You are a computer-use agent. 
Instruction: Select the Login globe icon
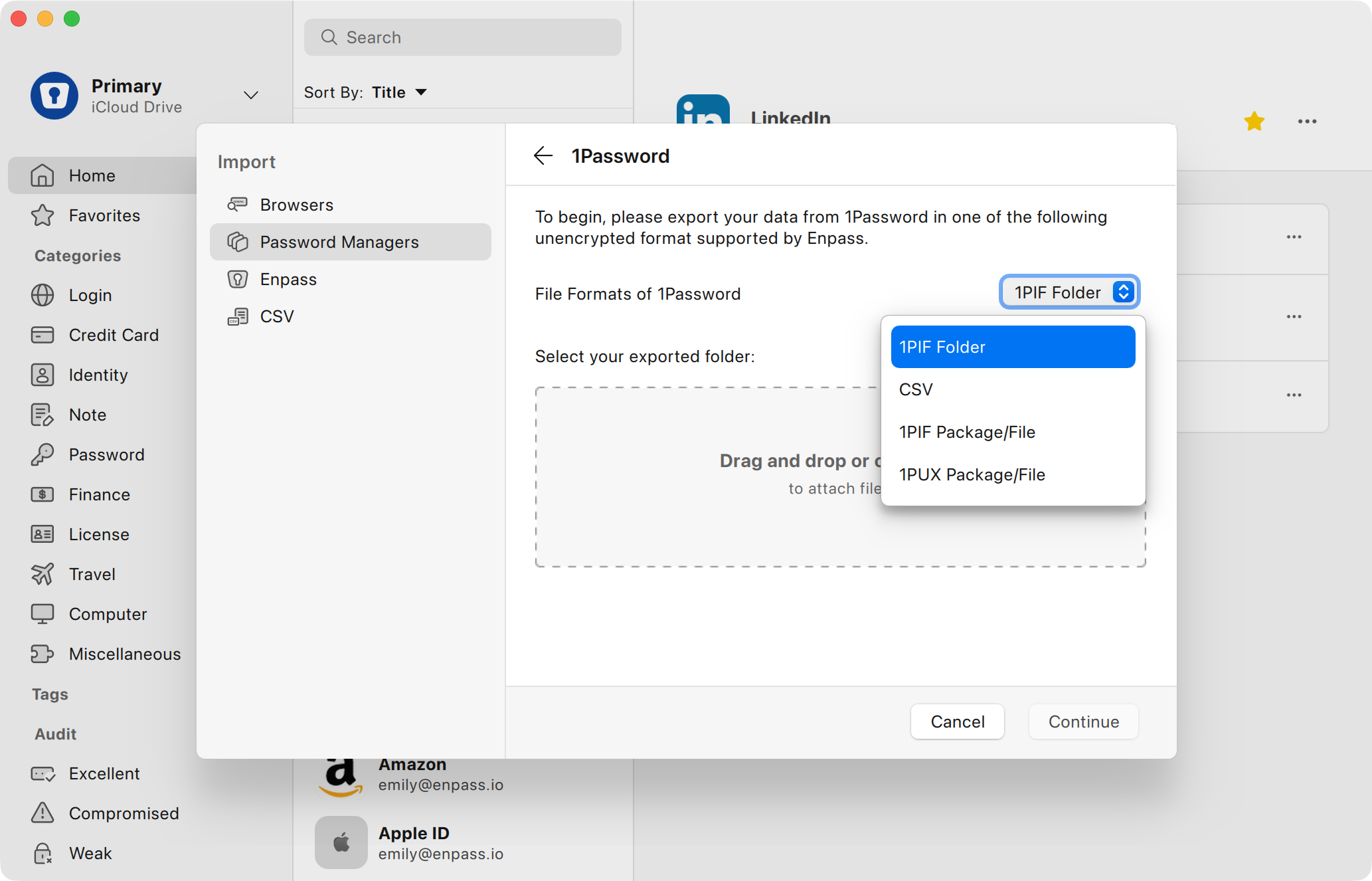43,295
